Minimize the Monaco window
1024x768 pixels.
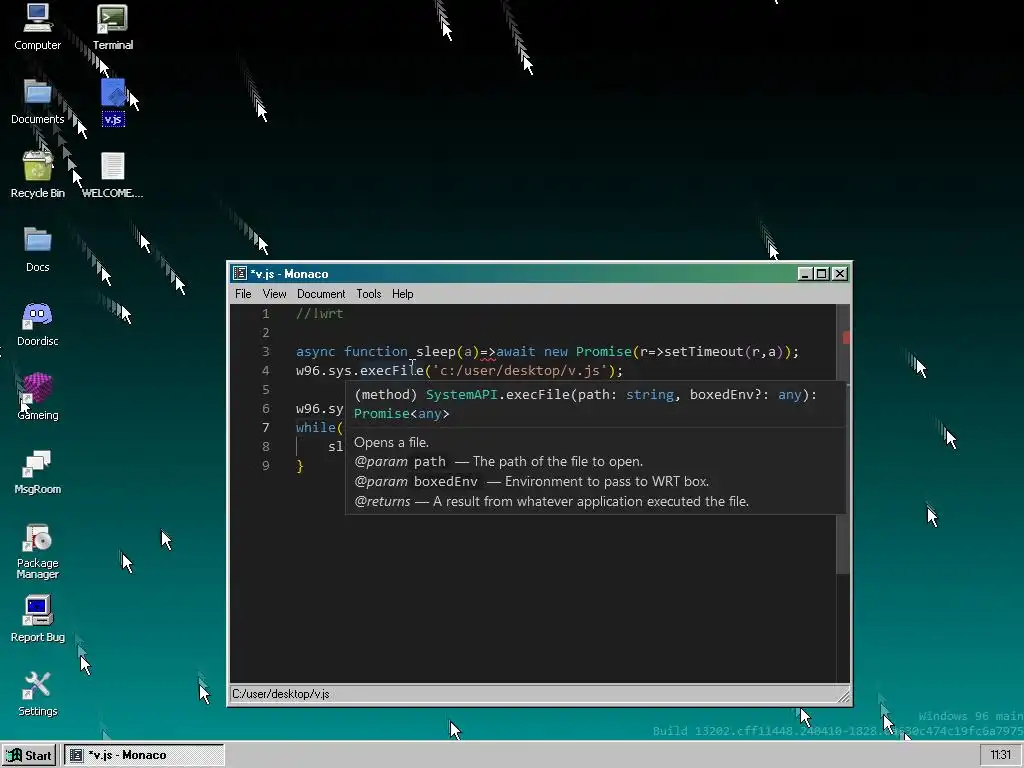point(805,274)
